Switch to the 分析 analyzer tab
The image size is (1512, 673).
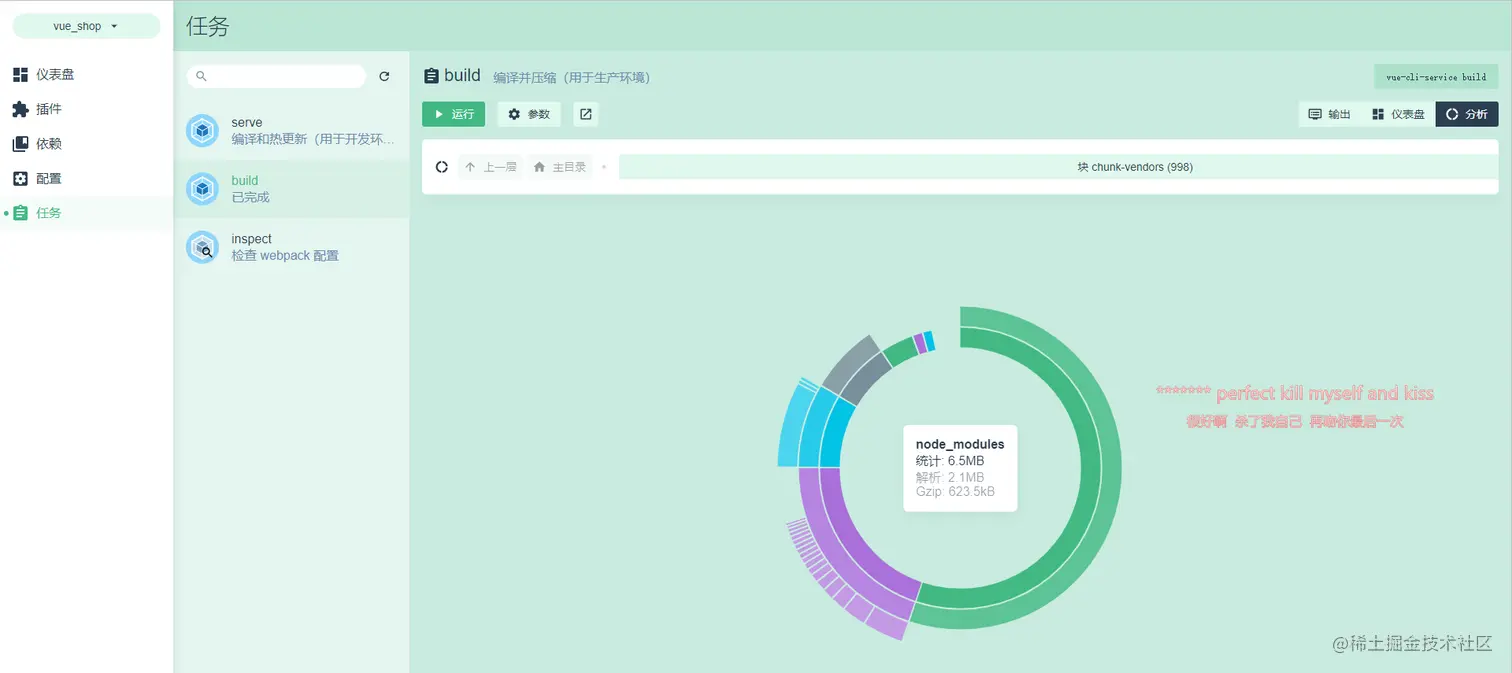click(x=1467, y=114)
